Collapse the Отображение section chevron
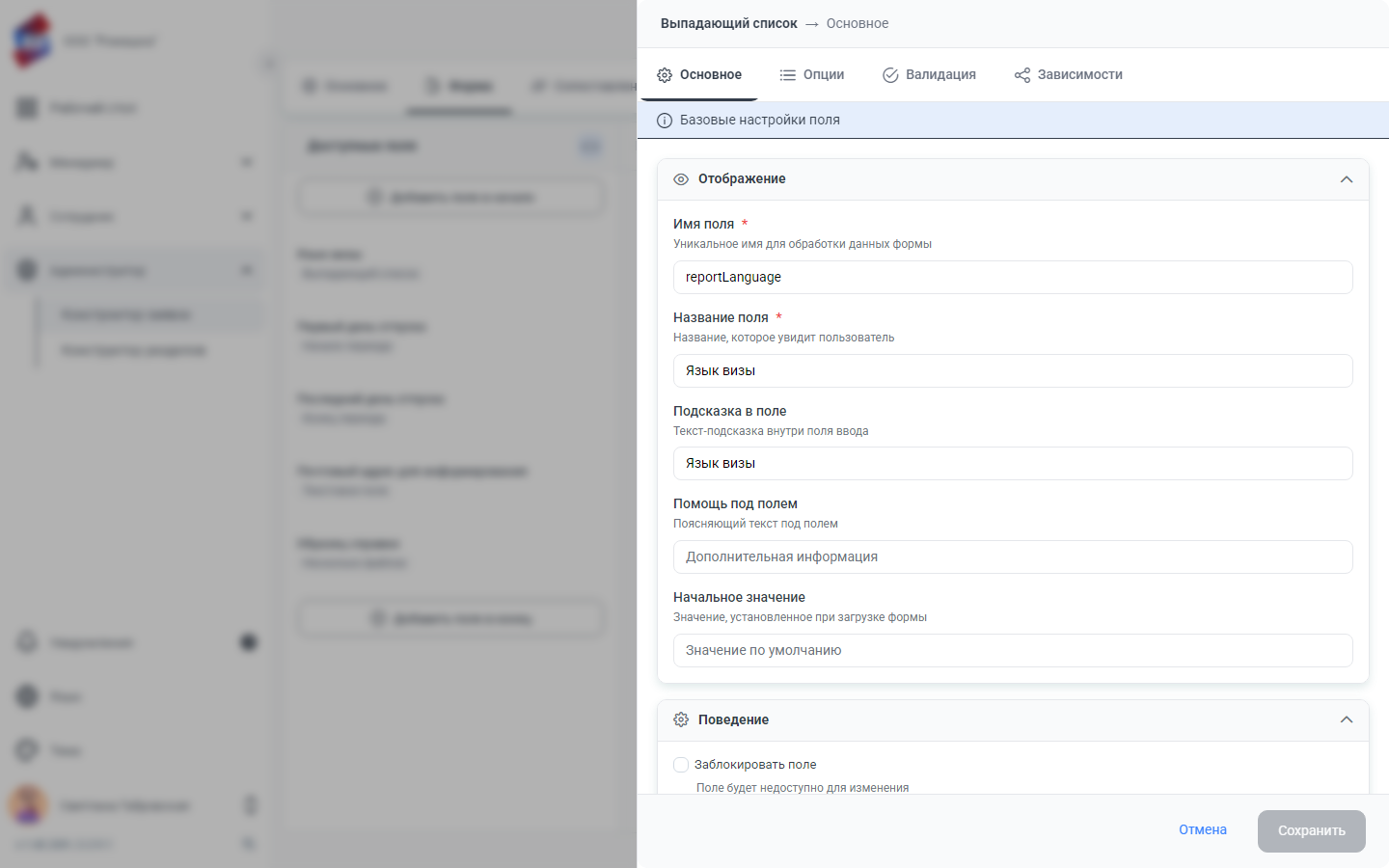 point(1347,179)
